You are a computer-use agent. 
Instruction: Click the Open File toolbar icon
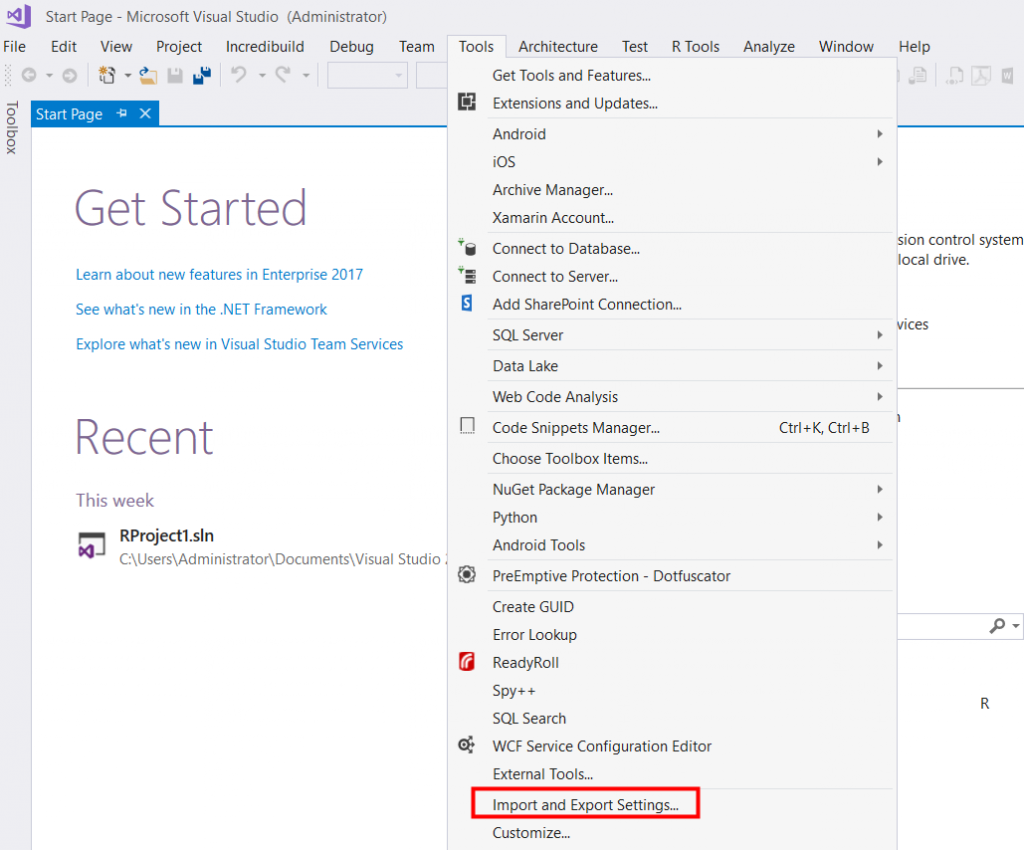tap(148, 76)
